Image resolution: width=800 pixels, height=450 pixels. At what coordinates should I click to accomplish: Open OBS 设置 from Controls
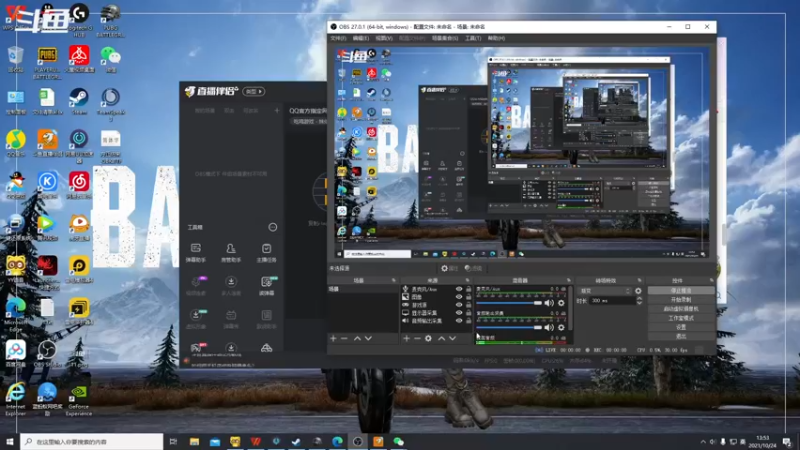pyautogui.click(x=681, y=327)
